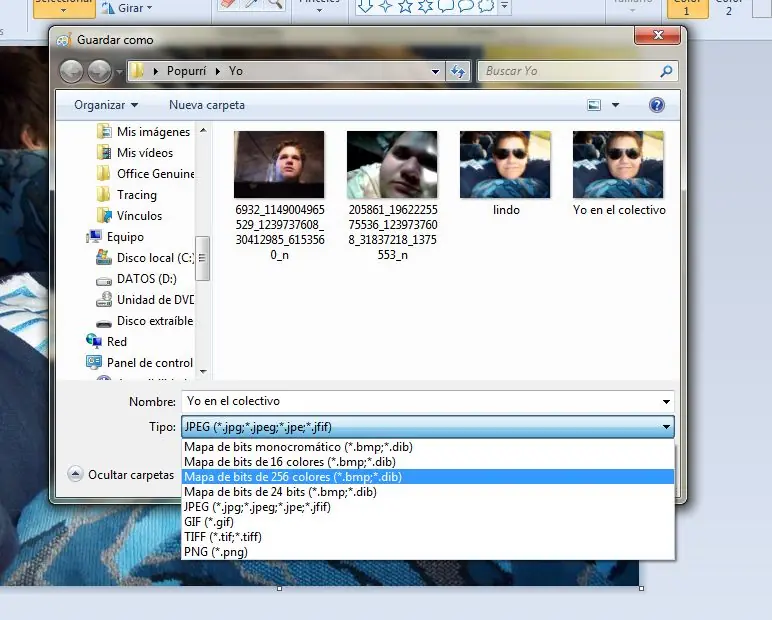Select the Tracing folder in the tree
The height and width of the screenshot is (620, 772).
click(137, 195)
